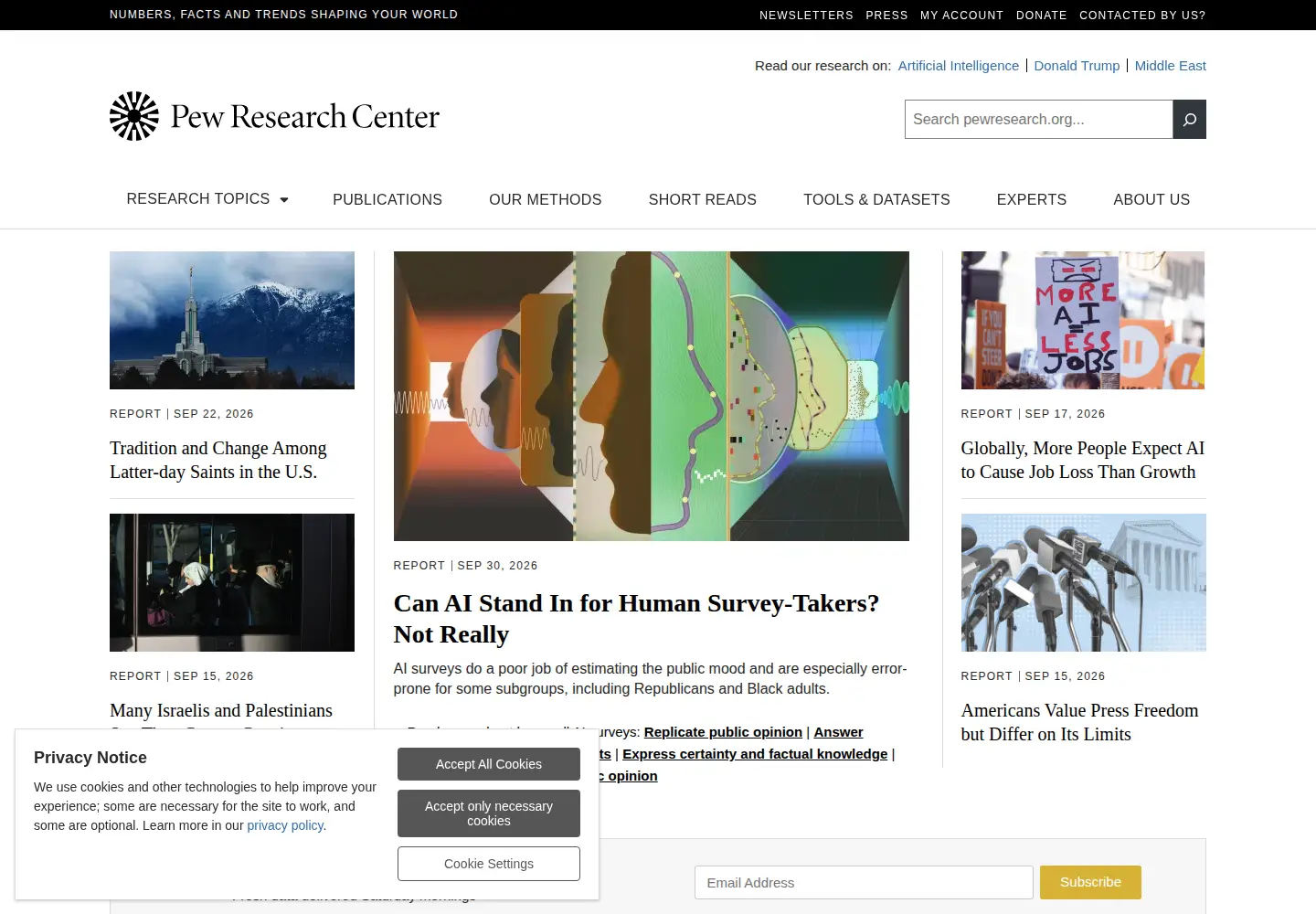Click the Donate link
This screenshot has height=914, width=1316.
coord(1042,16)
